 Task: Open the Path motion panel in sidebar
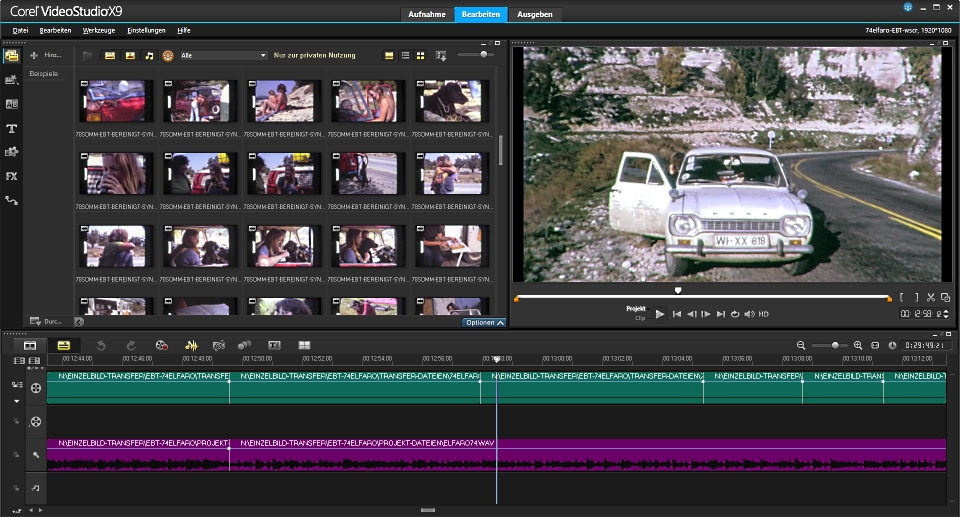coord(12,200)
